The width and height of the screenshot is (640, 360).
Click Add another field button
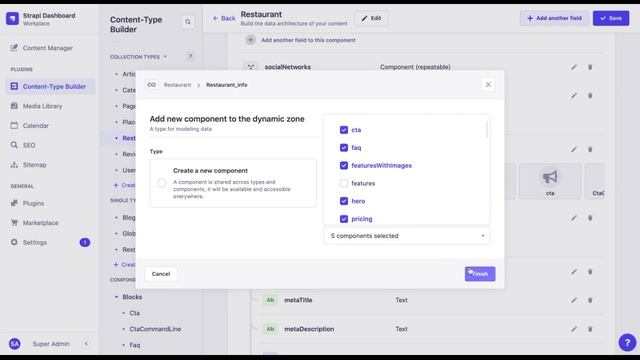[x=554, y=18]
